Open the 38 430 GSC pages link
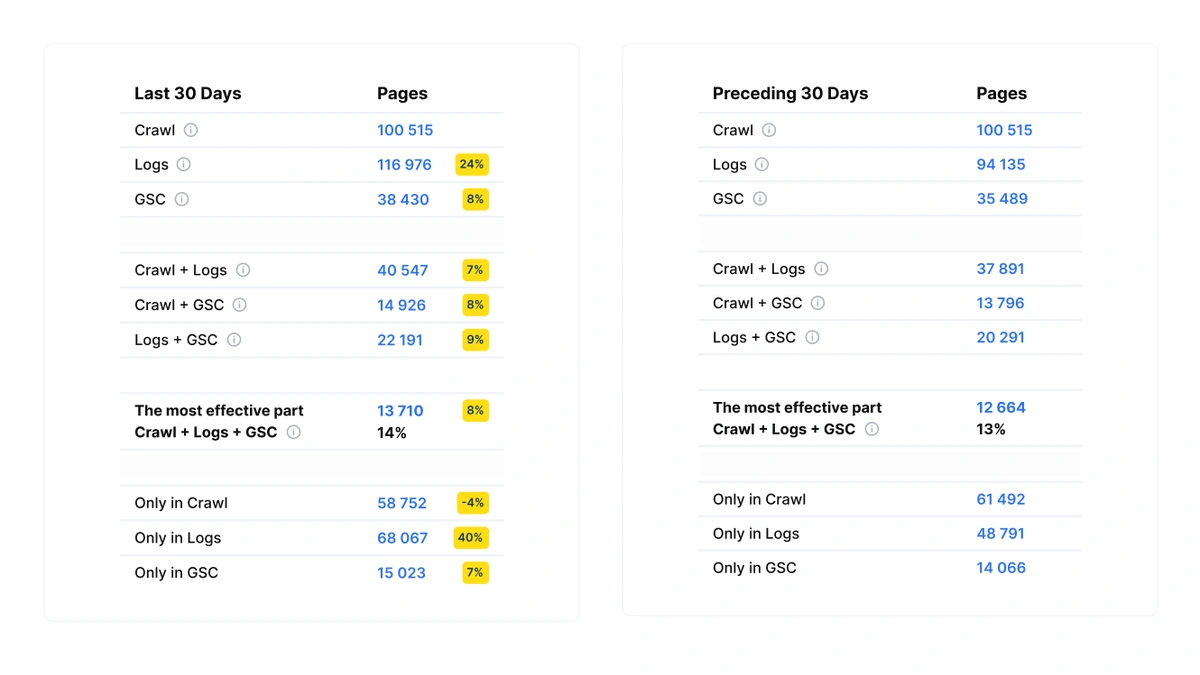The width and height of the screenshot is (1200, 675). [403, 200]
